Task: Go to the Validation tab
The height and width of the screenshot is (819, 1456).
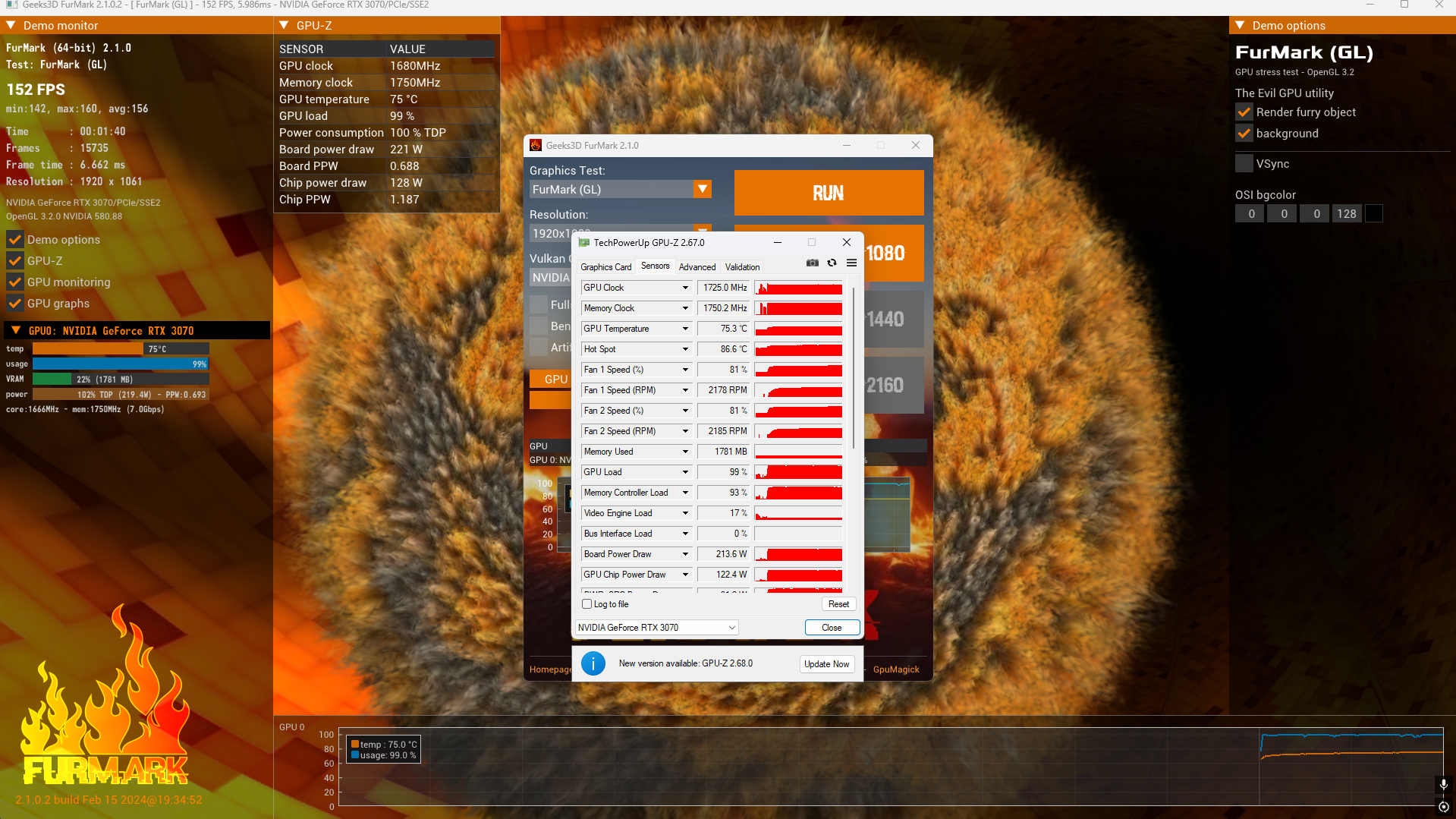Action: [742, 267]
